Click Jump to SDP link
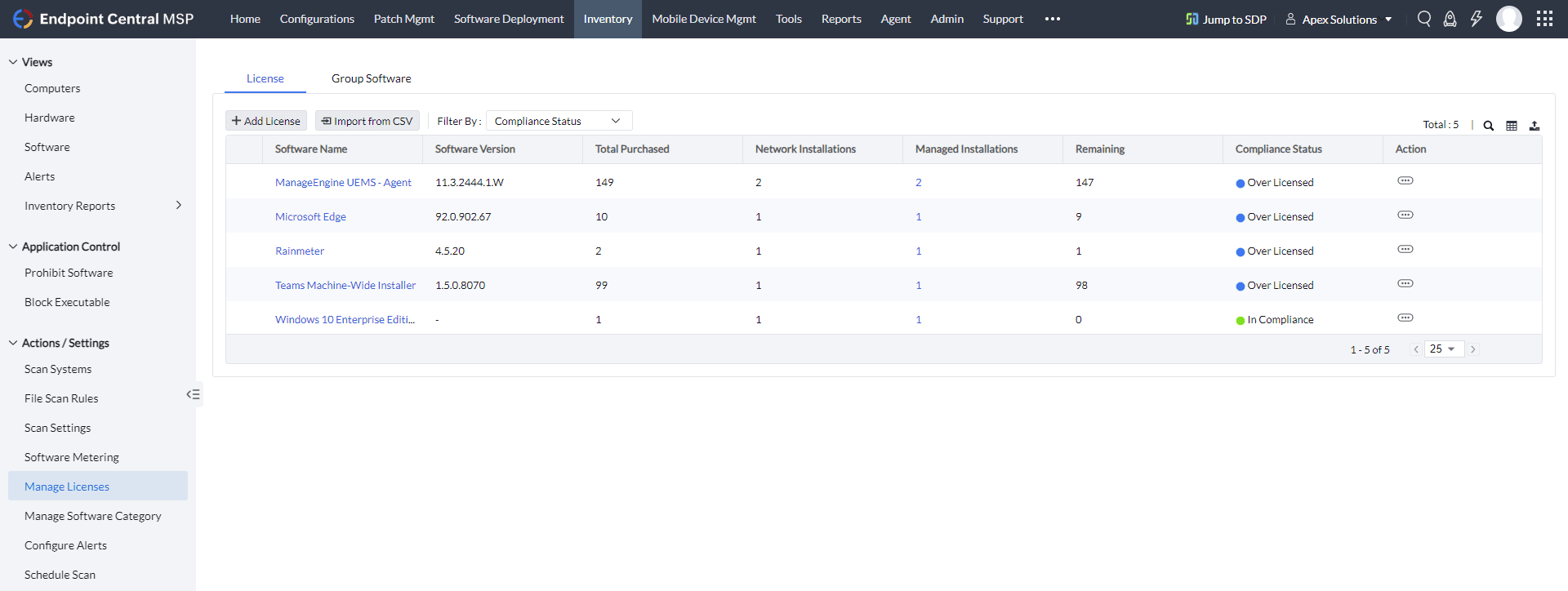 click(1226, 19)
